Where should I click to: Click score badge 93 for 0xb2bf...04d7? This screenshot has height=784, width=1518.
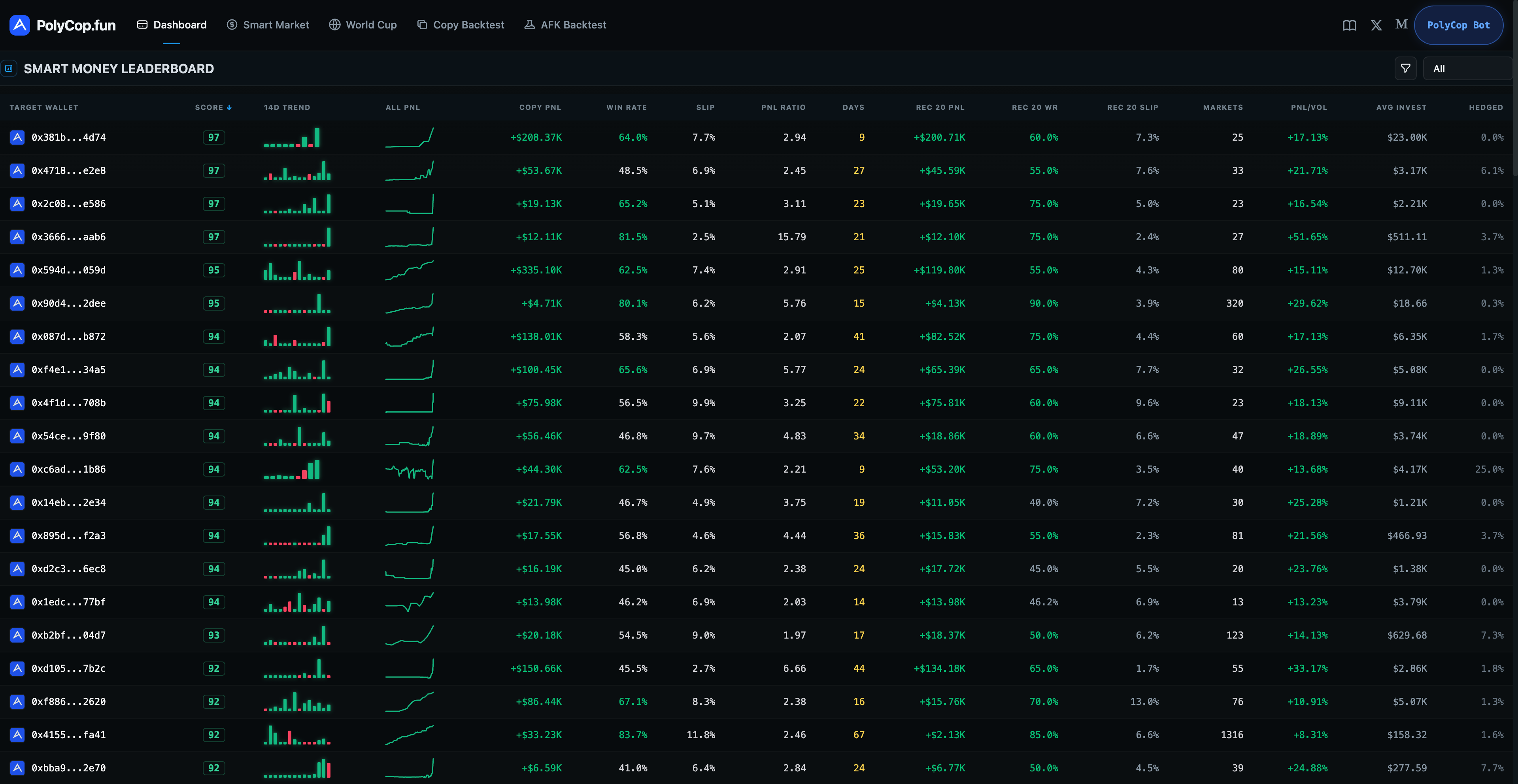pyautogui.click(x=213, y=635)
